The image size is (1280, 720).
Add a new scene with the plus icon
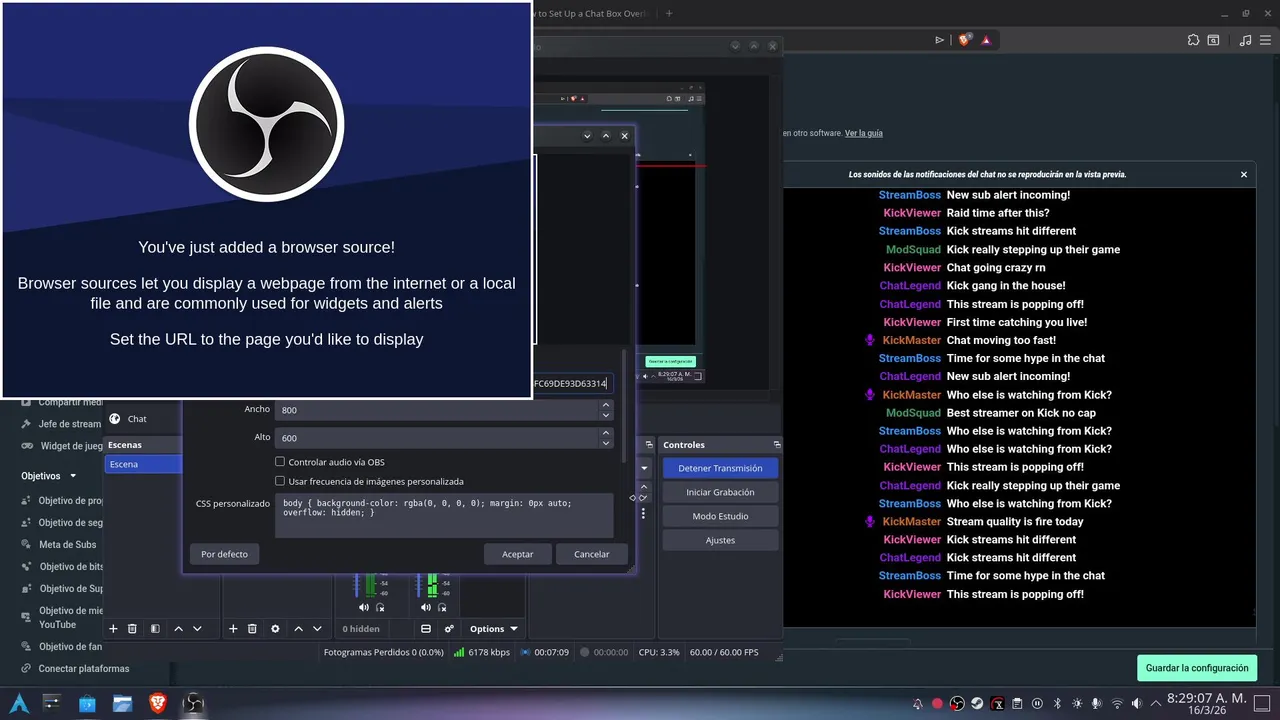click(x=113, y=629)
